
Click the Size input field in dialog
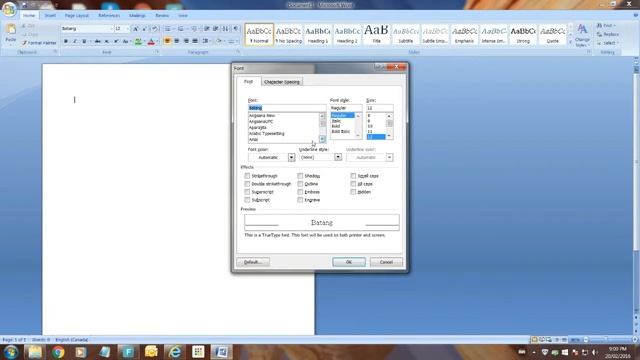coord(380,108)
